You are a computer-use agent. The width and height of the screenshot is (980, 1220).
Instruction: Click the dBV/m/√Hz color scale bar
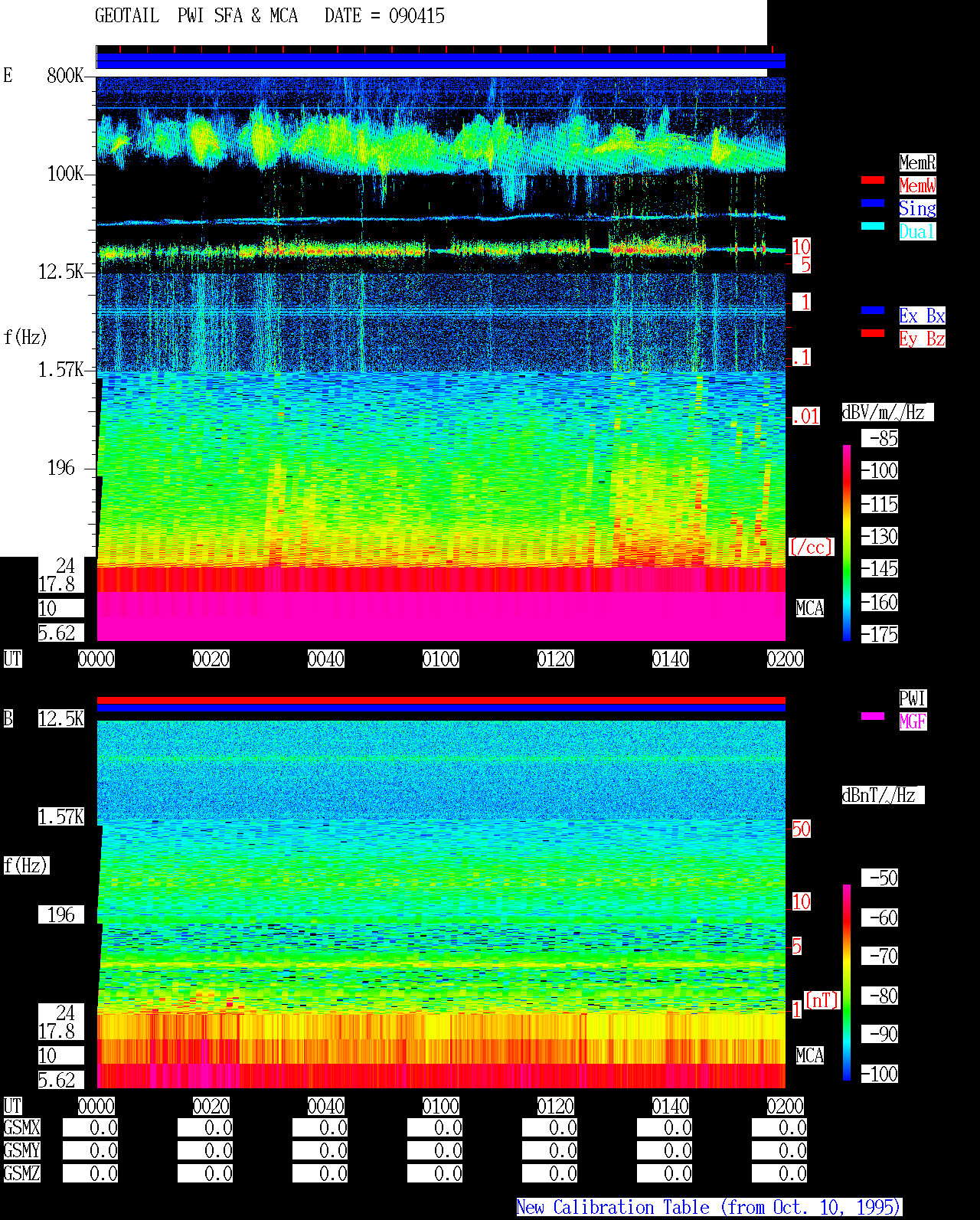(847, 542)
